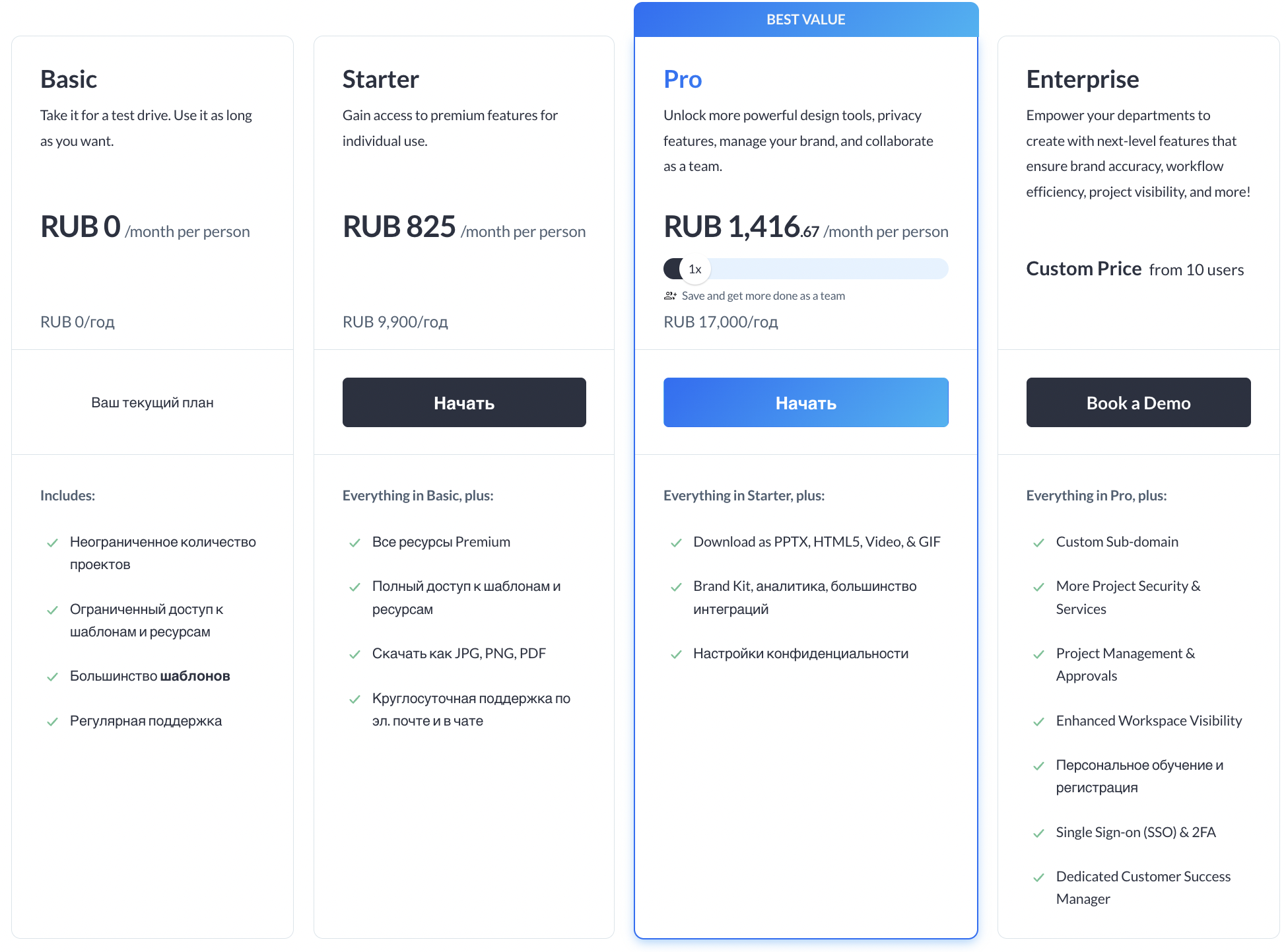1286x952 pixels.
Task: Click the "Save and get more done as a team" text
Action: tap(763, 296)
